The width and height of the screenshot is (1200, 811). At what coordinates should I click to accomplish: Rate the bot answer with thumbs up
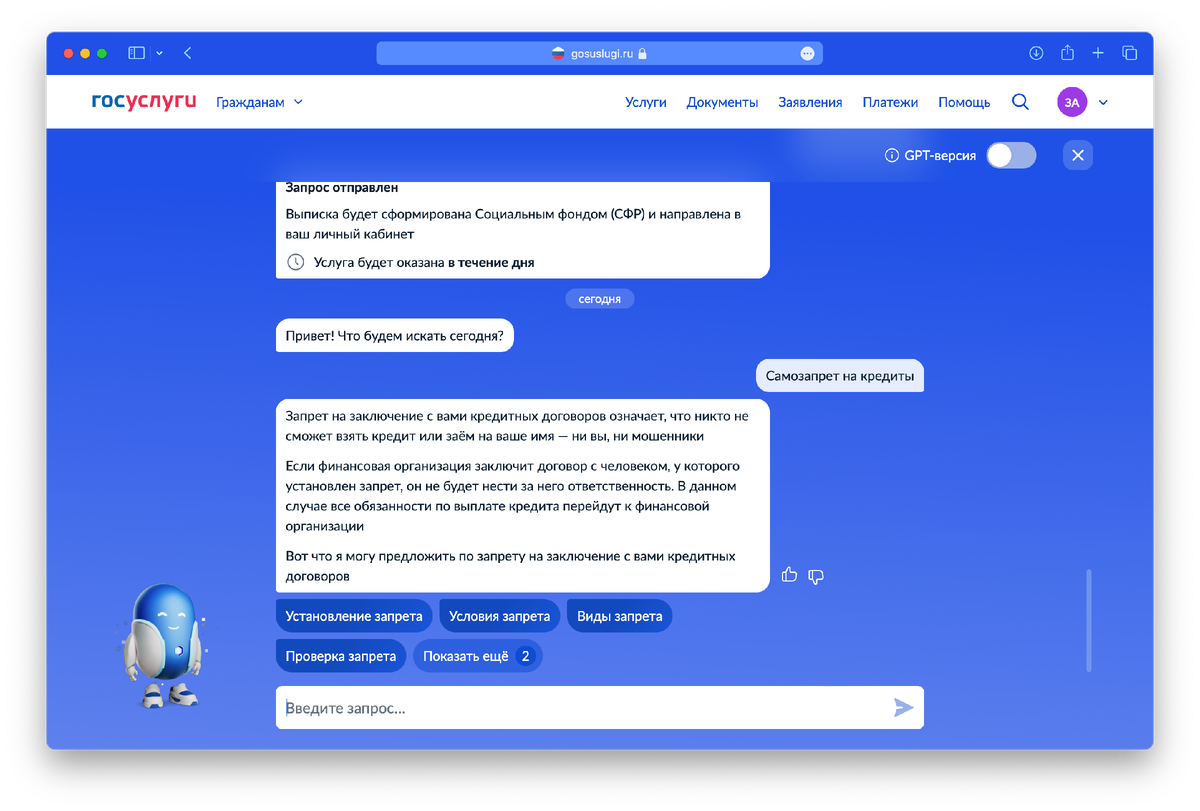789,575
